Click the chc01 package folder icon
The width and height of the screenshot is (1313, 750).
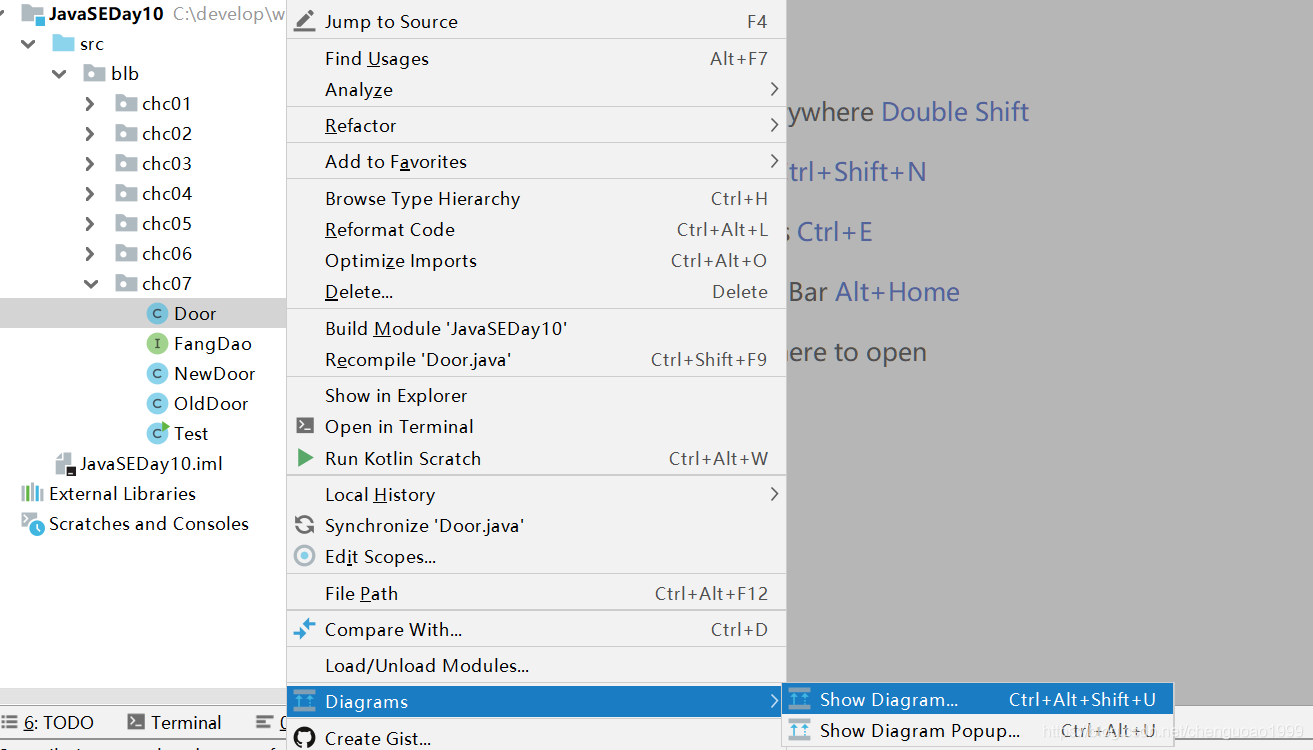point(126,103)
